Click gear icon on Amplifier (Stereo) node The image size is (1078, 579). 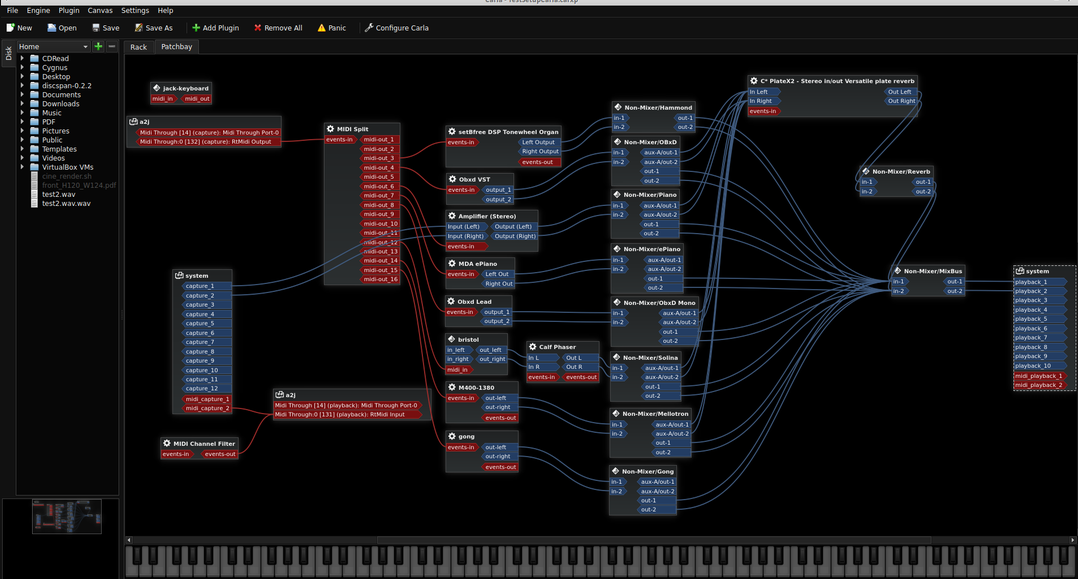pyautogui.click(x=452, y=215)
